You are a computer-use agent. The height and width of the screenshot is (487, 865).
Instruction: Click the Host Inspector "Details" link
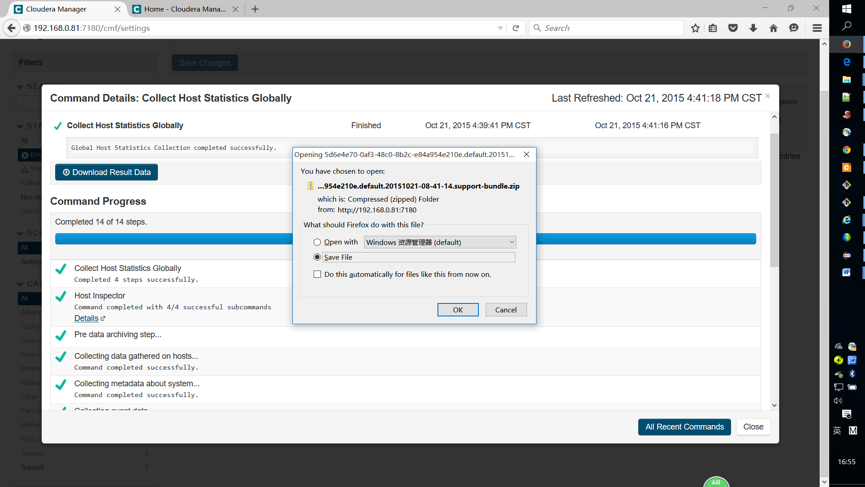(x=87, y=318)
